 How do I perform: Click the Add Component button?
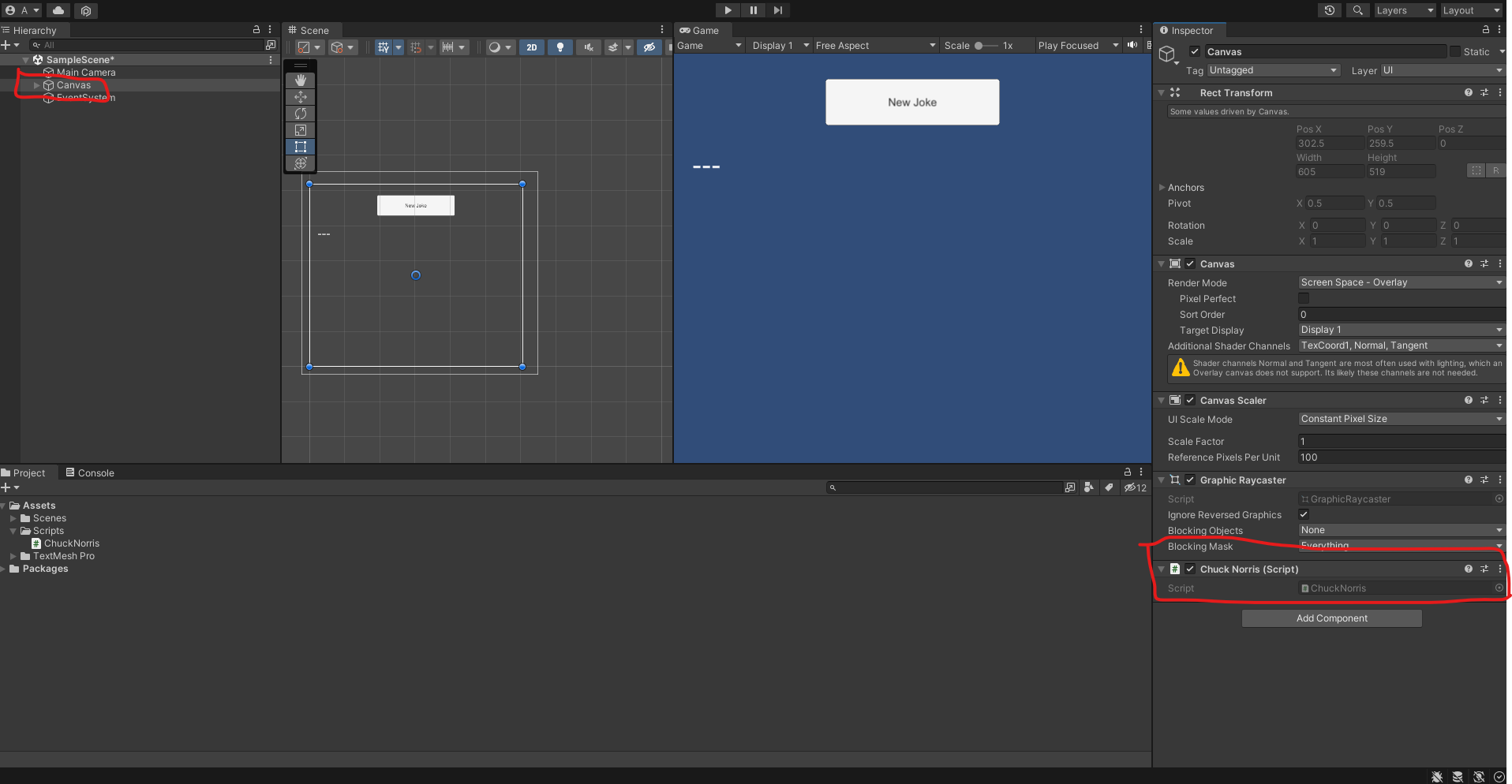point(1331,618)
